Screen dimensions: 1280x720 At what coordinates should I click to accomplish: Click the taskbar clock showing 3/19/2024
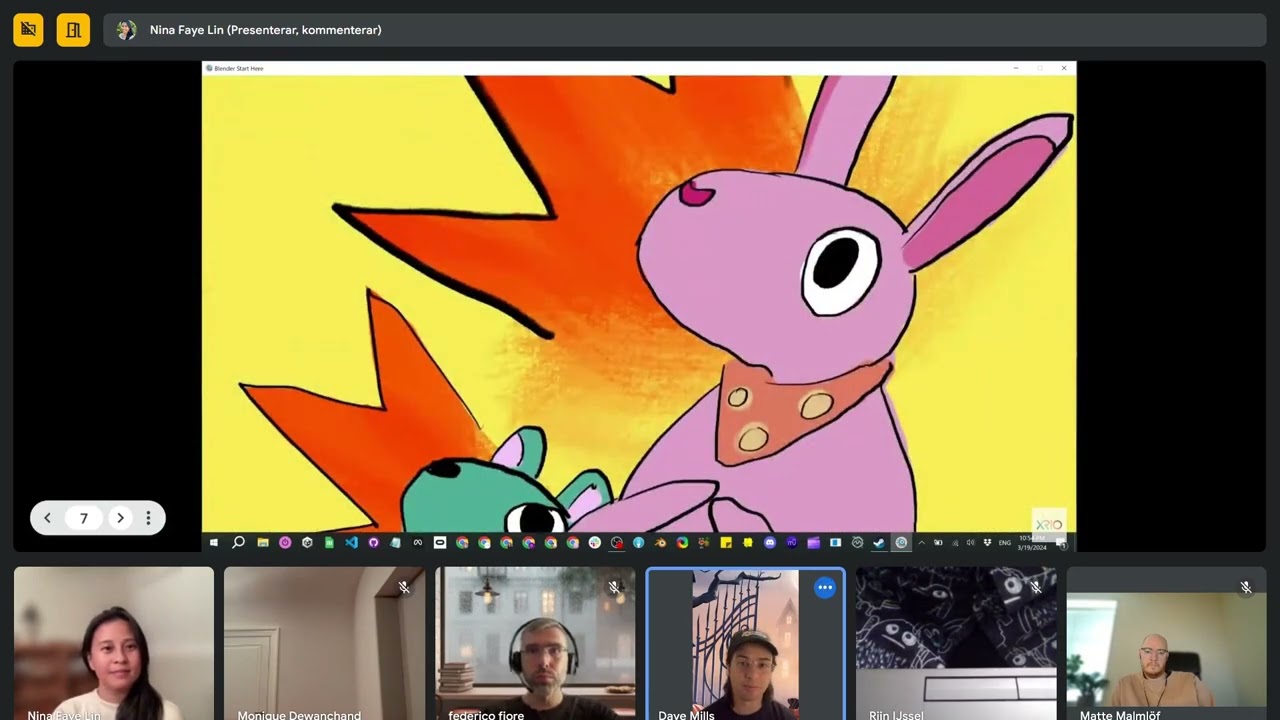1032,543
